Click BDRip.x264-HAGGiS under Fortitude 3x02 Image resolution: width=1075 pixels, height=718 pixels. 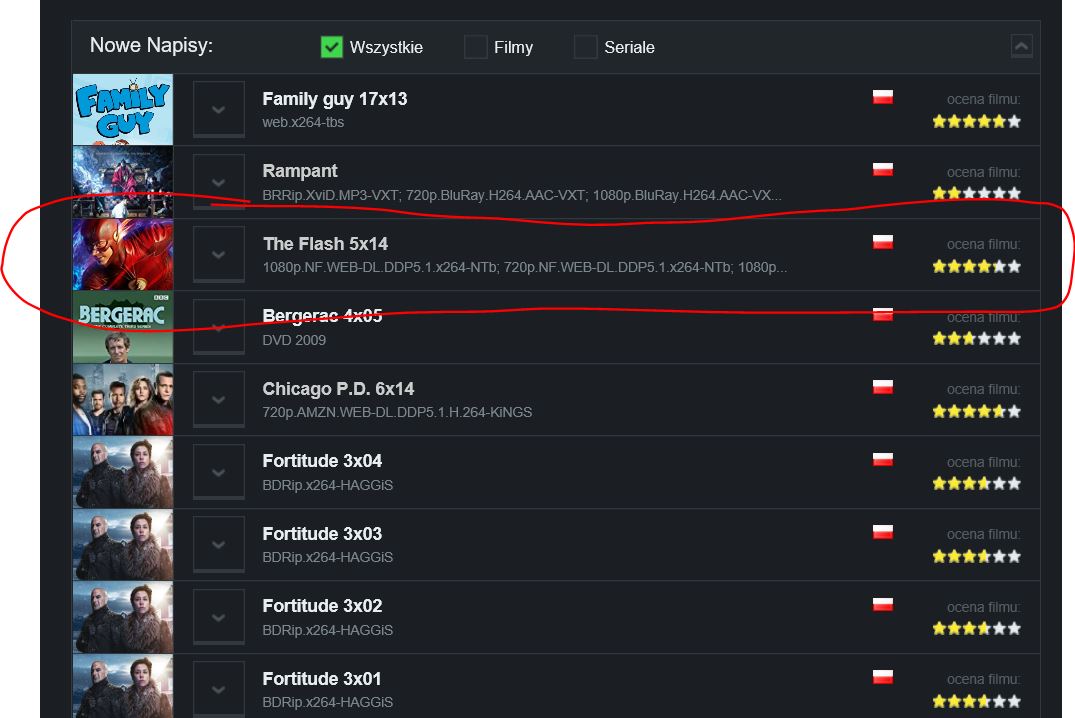pyautogui.click(x=328, y=630)
